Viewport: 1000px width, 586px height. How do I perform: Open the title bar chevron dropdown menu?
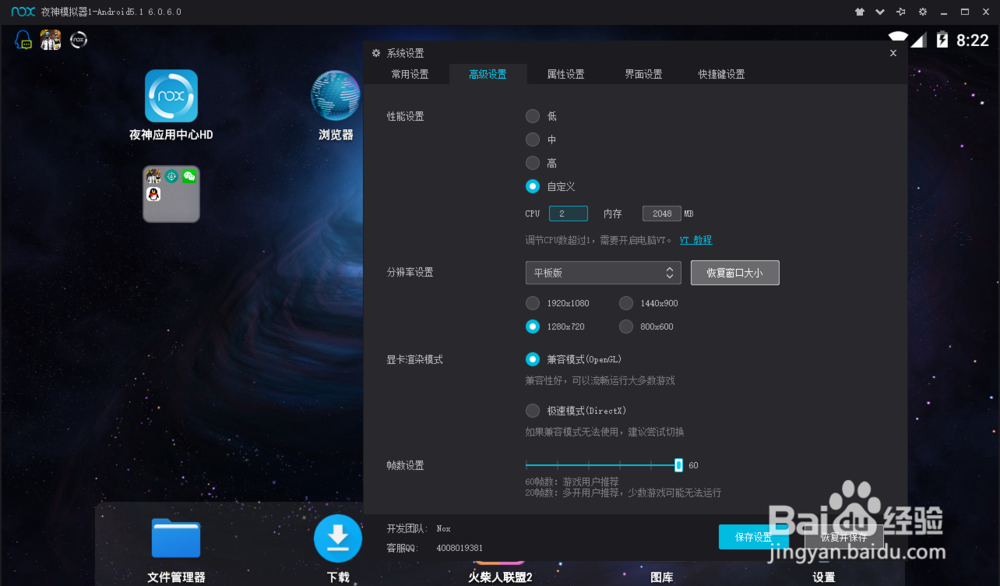click(x=880, y=11)
